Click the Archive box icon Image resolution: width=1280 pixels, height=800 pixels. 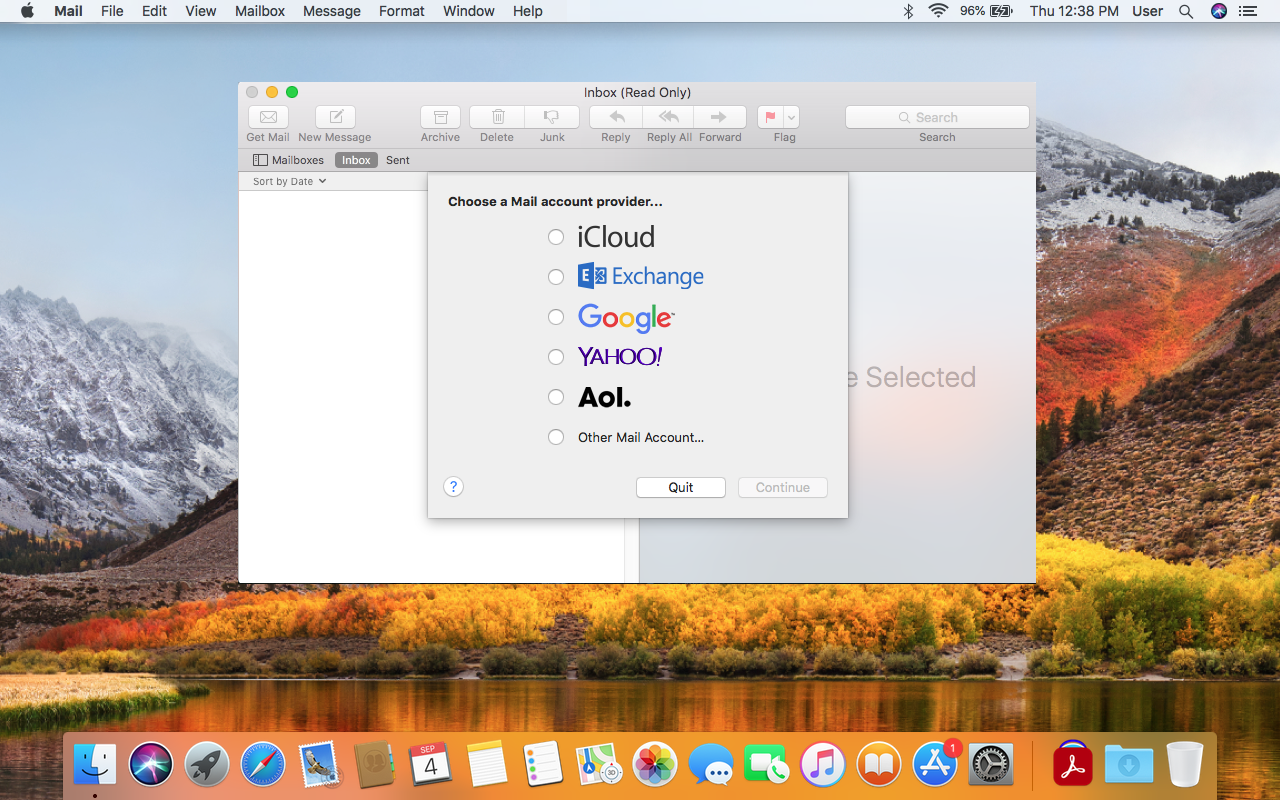(440, 117)
